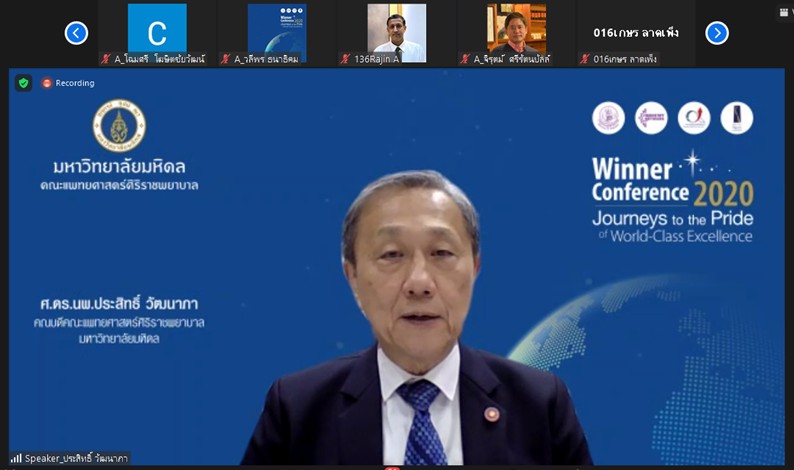Click the Mahidol University crest logo

pos(119,126)
